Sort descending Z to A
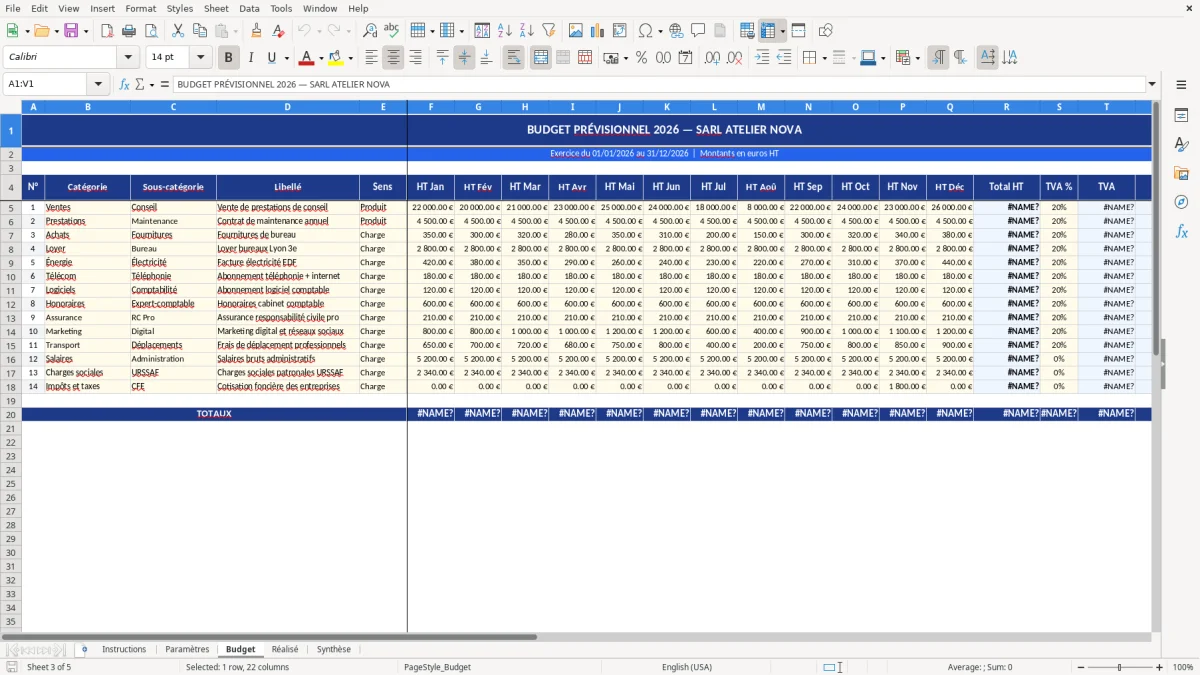This screenshot has height=675, width=1200. coord(526,31)
